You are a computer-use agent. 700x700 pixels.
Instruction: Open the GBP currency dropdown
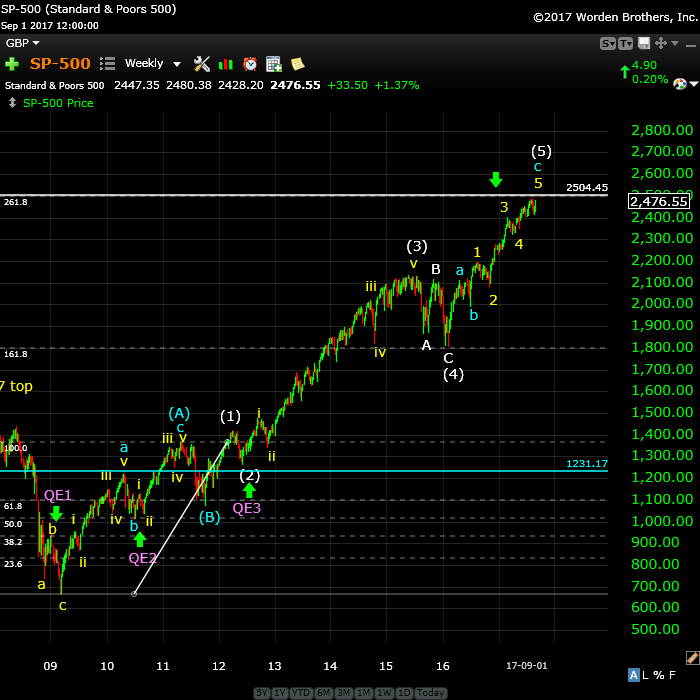coord(22,43)
